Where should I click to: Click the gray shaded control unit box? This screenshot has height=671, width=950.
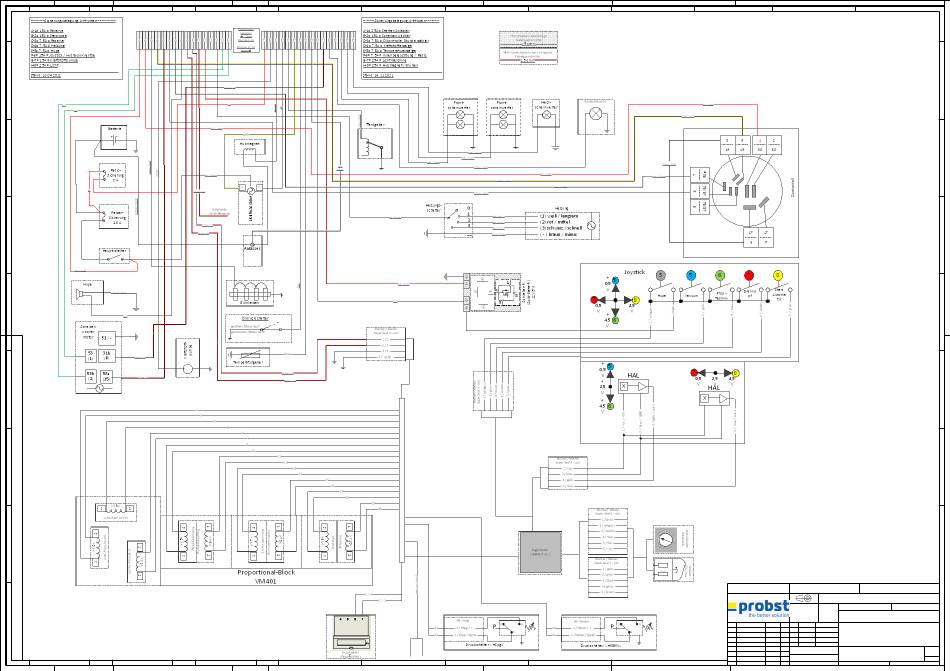540,552
